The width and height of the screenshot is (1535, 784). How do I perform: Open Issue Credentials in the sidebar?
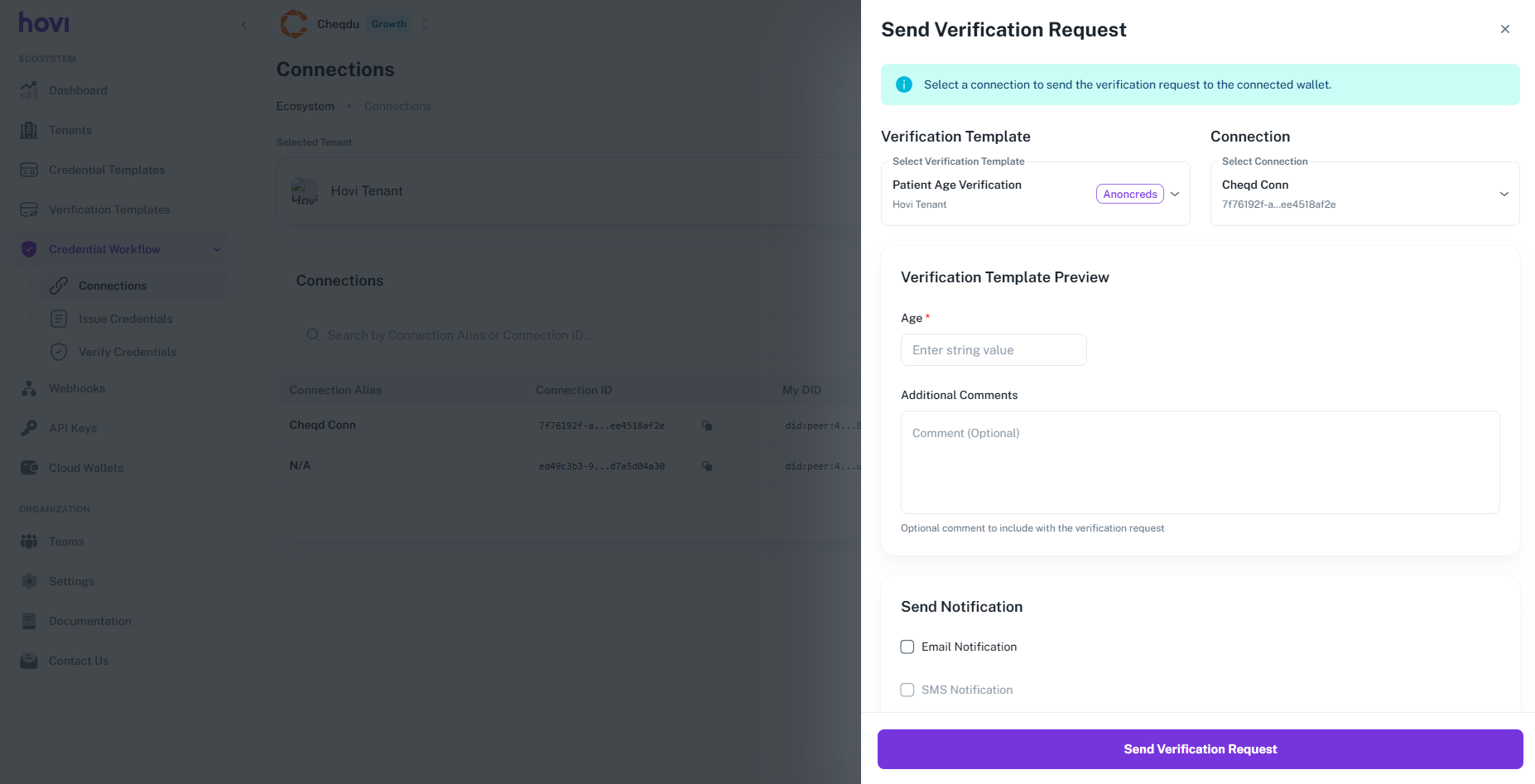click(x=125, y=319)
